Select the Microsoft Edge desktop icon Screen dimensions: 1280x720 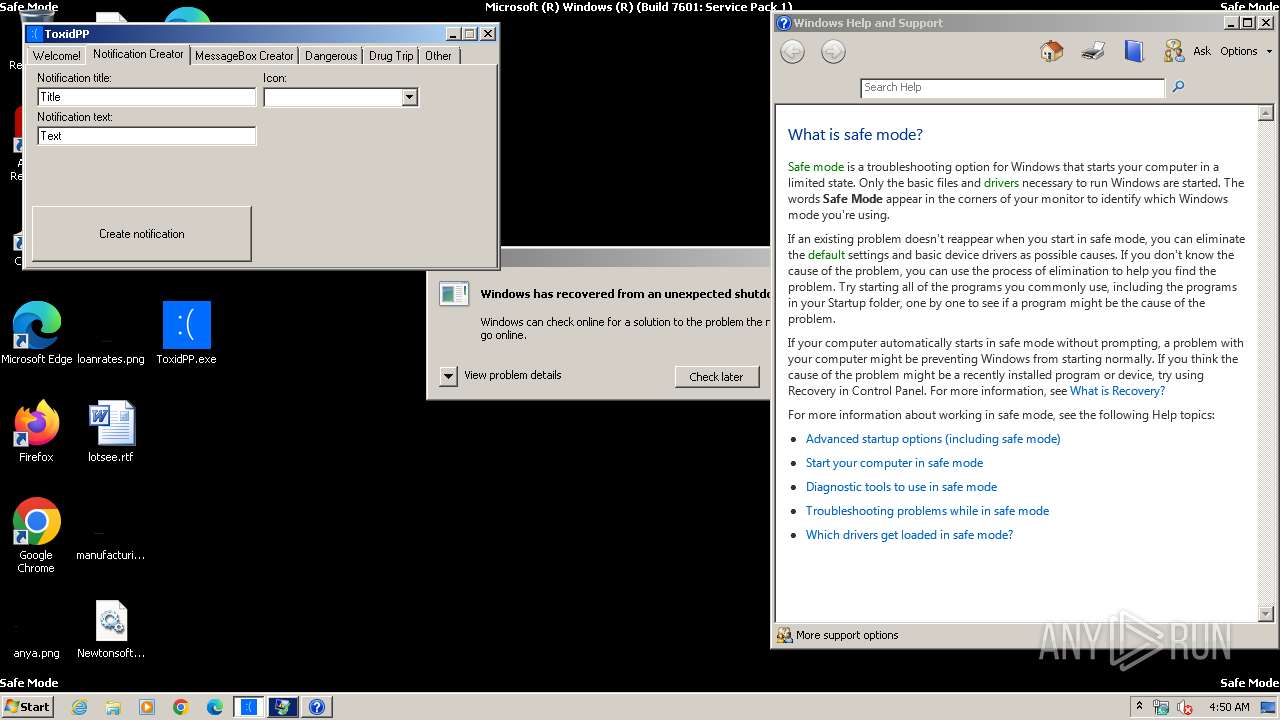pos(37,334)
